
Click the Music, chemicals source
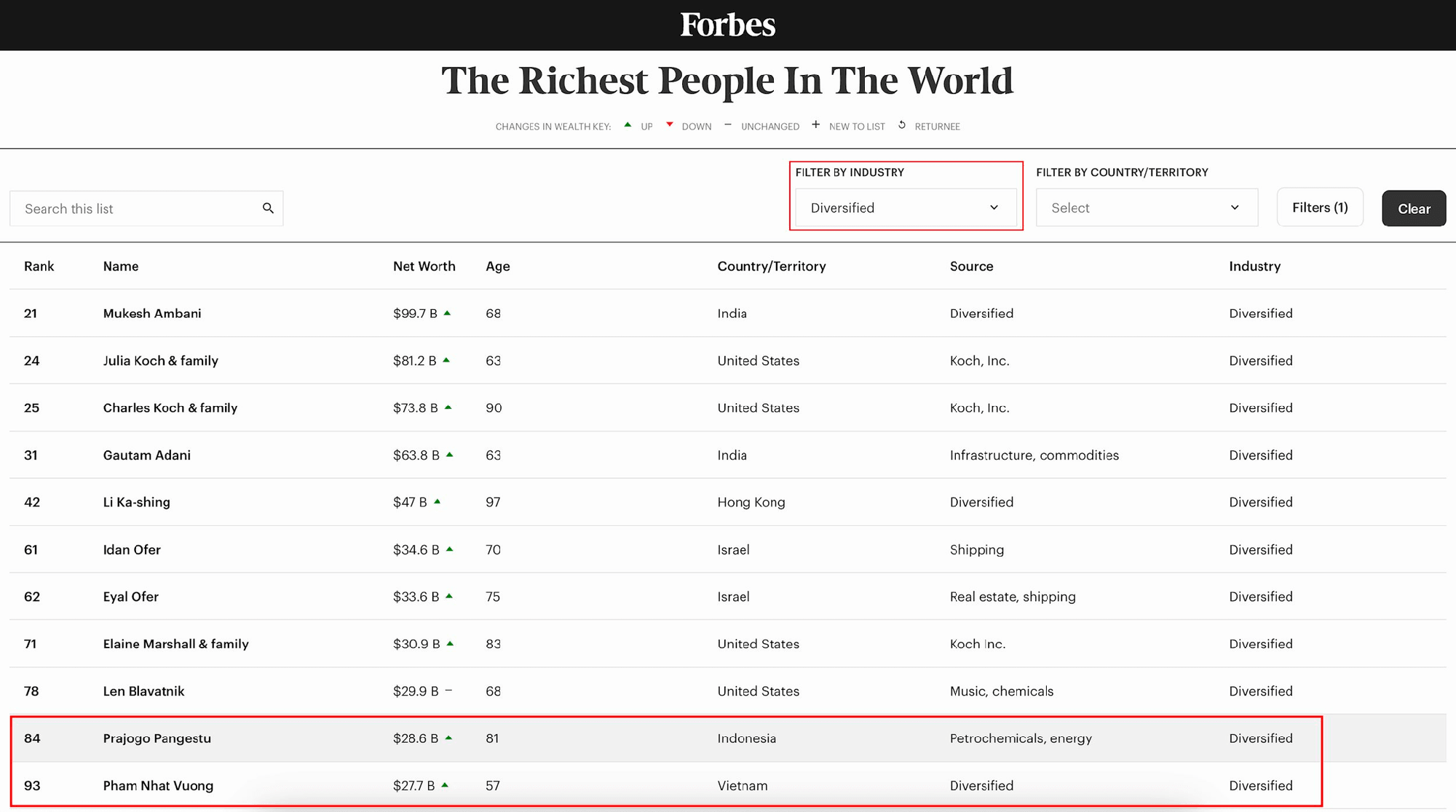[1002, 691]
